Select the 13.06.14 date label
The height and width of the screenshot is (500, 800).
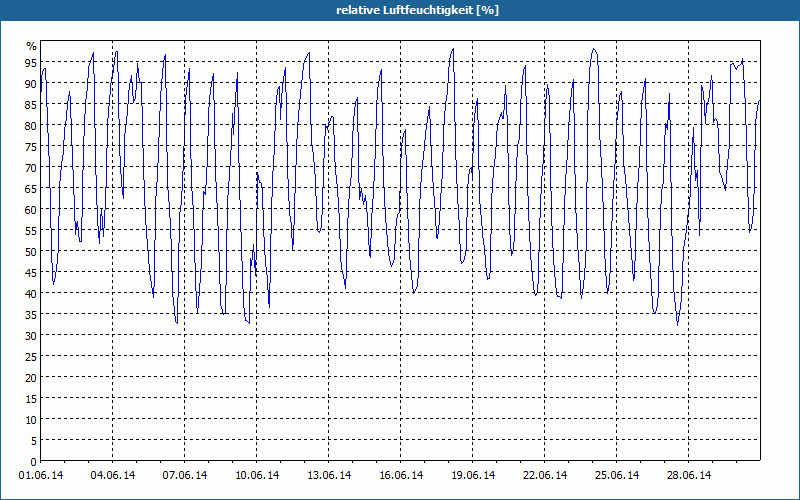pos(329,476)
